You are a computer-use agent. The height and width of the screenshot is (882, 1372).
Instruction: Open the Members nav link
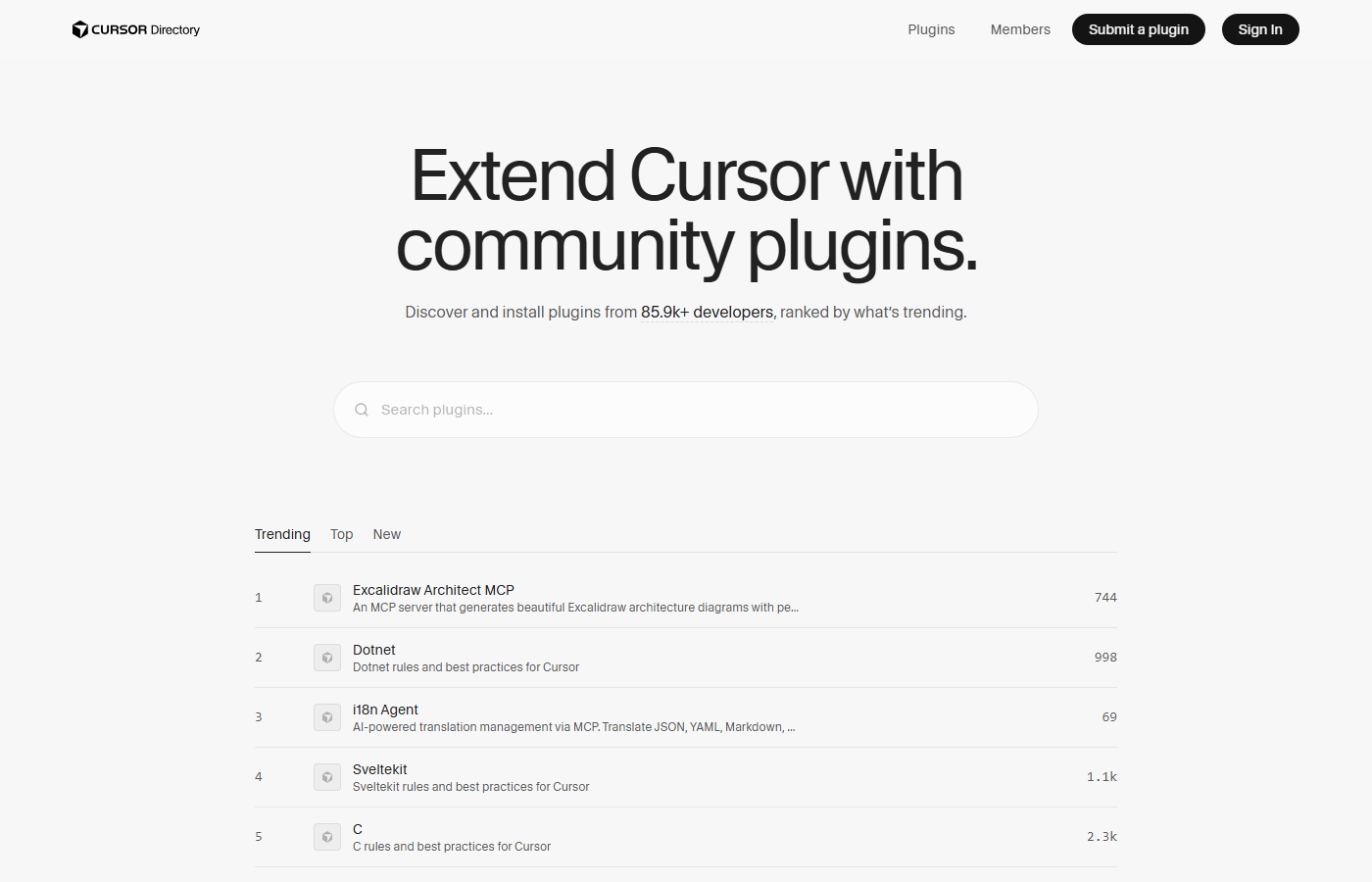click(1020, 29)
